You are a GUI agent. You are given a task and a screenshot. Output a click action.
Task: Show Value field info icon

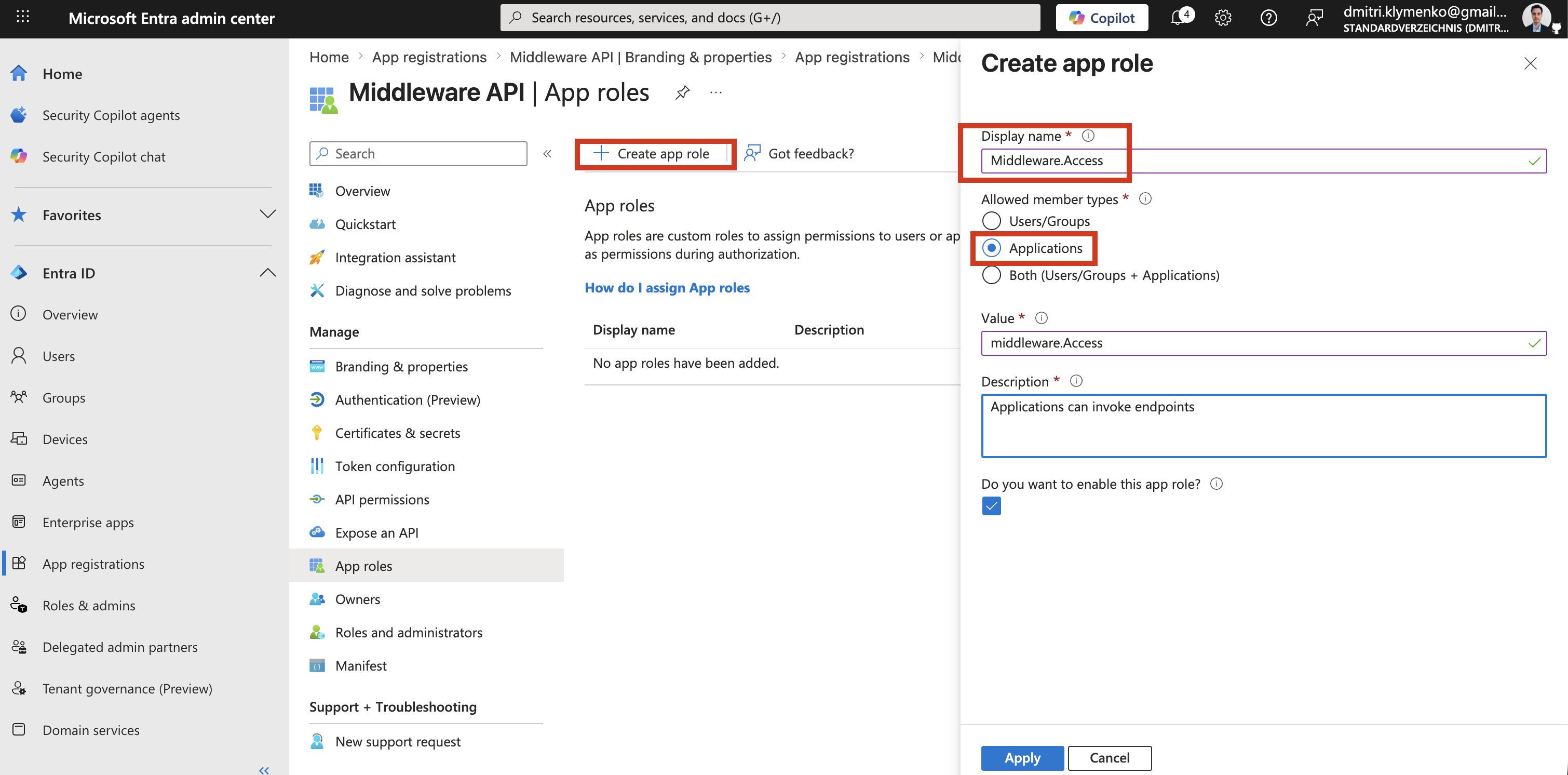point(1042,318)
